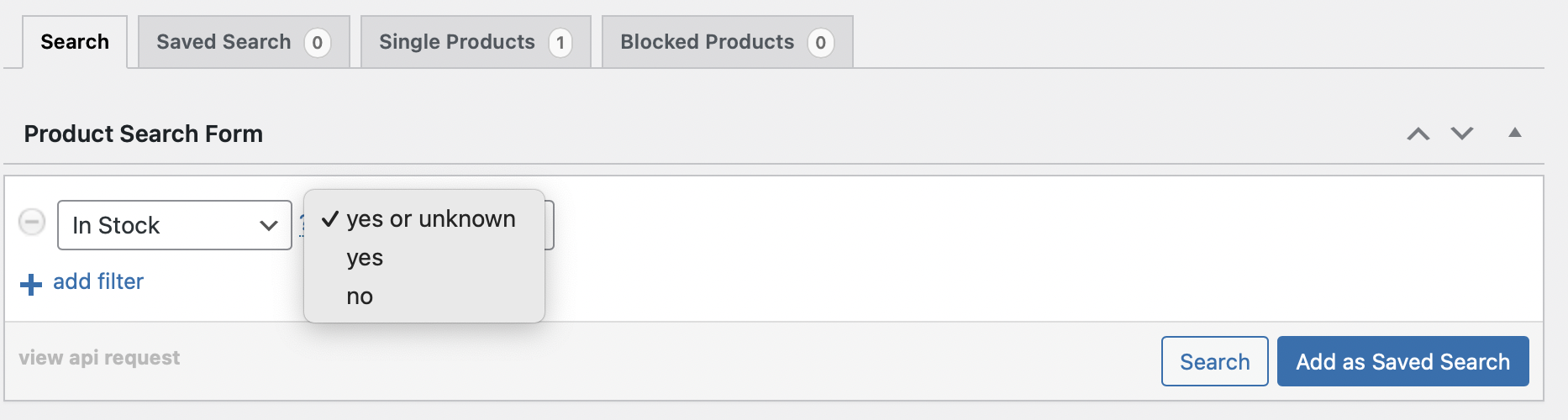Image resolution: width=1568 pixels, height=420 pixels.
Task: Click the Single Products count badge
Action: point(560,43)
